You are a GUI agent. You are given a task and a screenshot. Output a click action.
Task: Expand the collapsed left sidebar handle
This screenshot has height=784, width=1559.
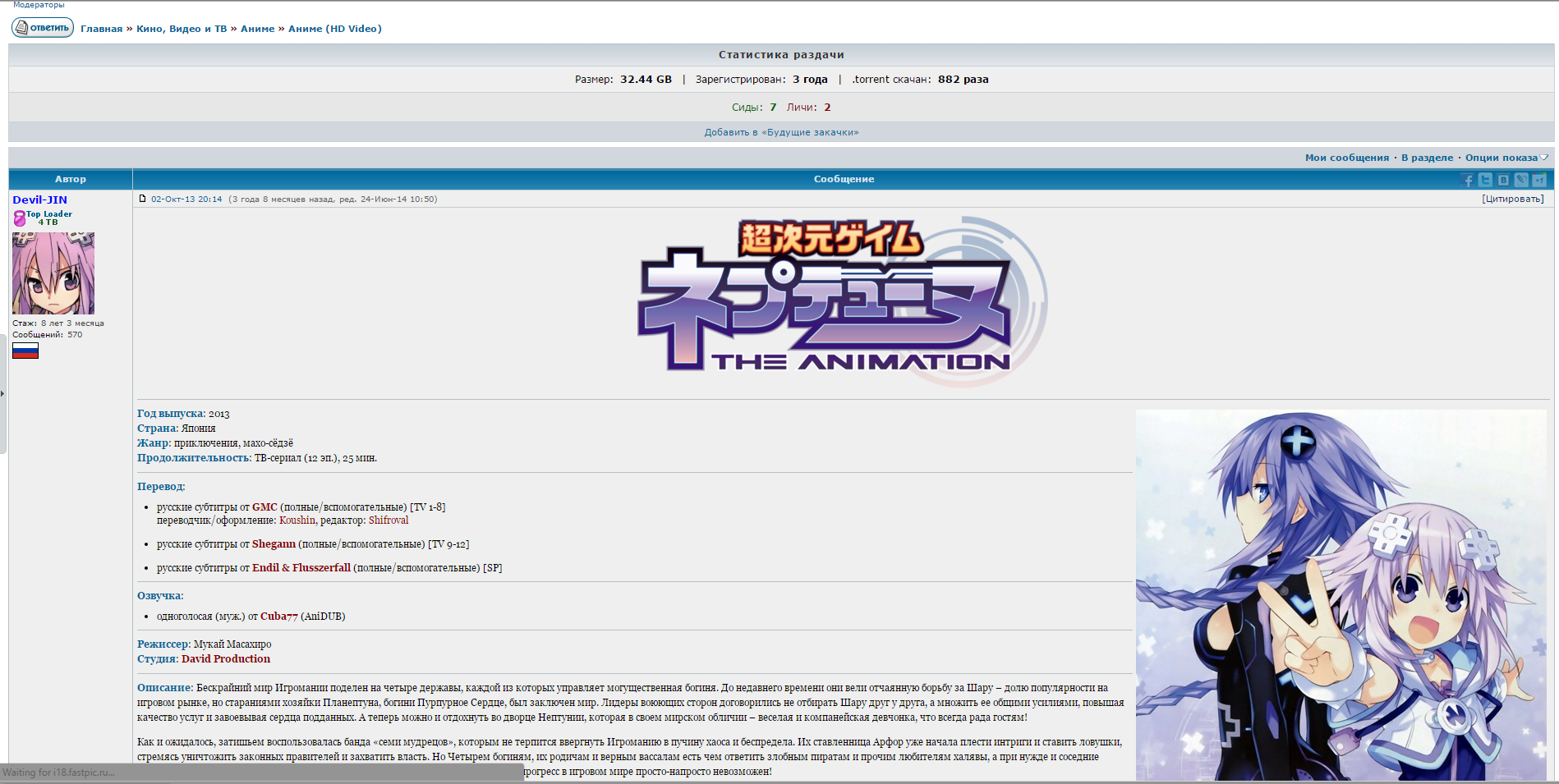point(2,394)
